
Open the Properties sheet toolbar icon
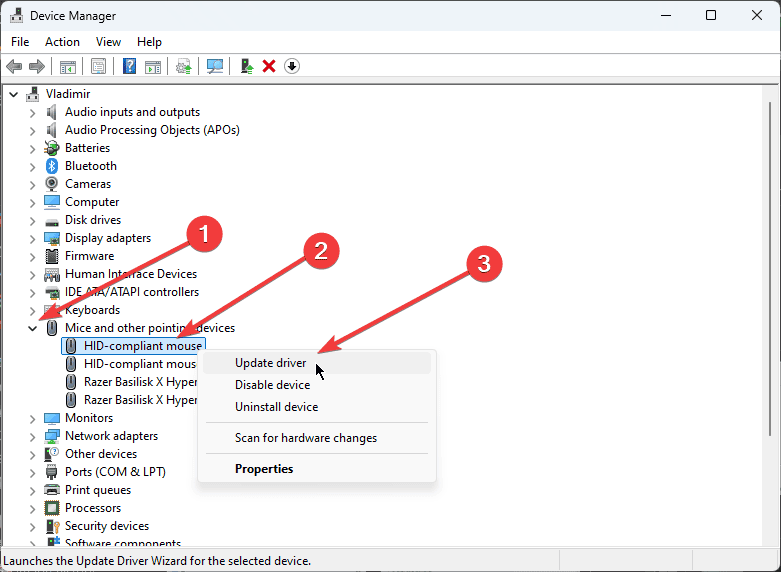coord(99,66)
